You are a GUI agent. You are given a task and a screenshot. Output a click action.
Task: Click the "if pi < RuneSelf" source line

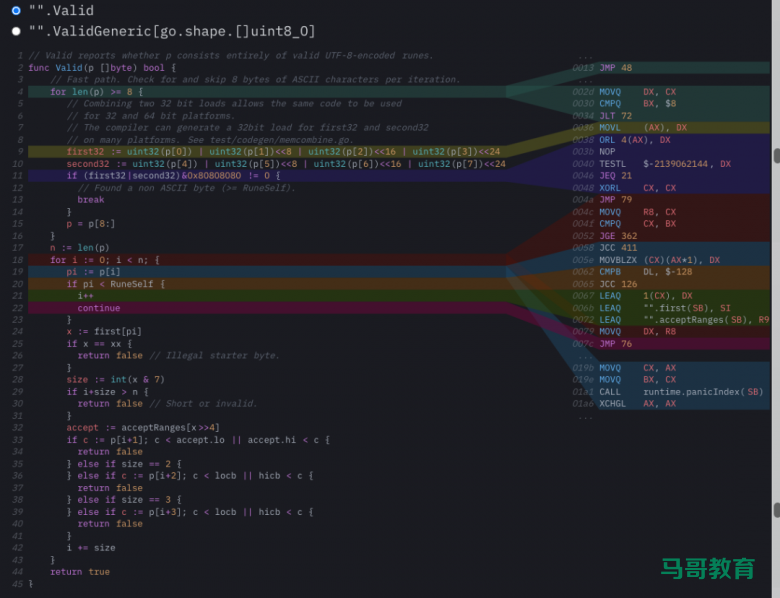pyautogui.click(x=115, y=283)
